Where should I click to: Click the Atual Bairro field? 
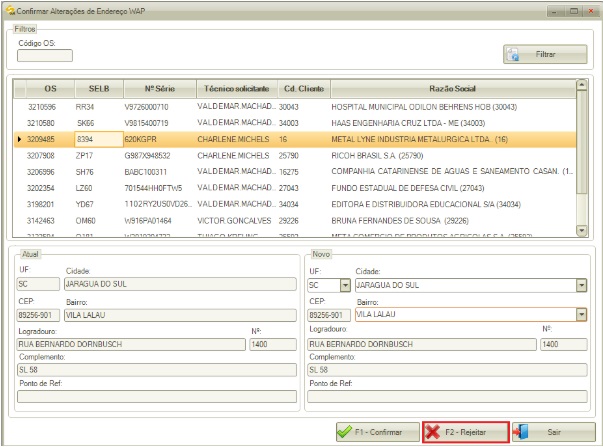point(180,315)
